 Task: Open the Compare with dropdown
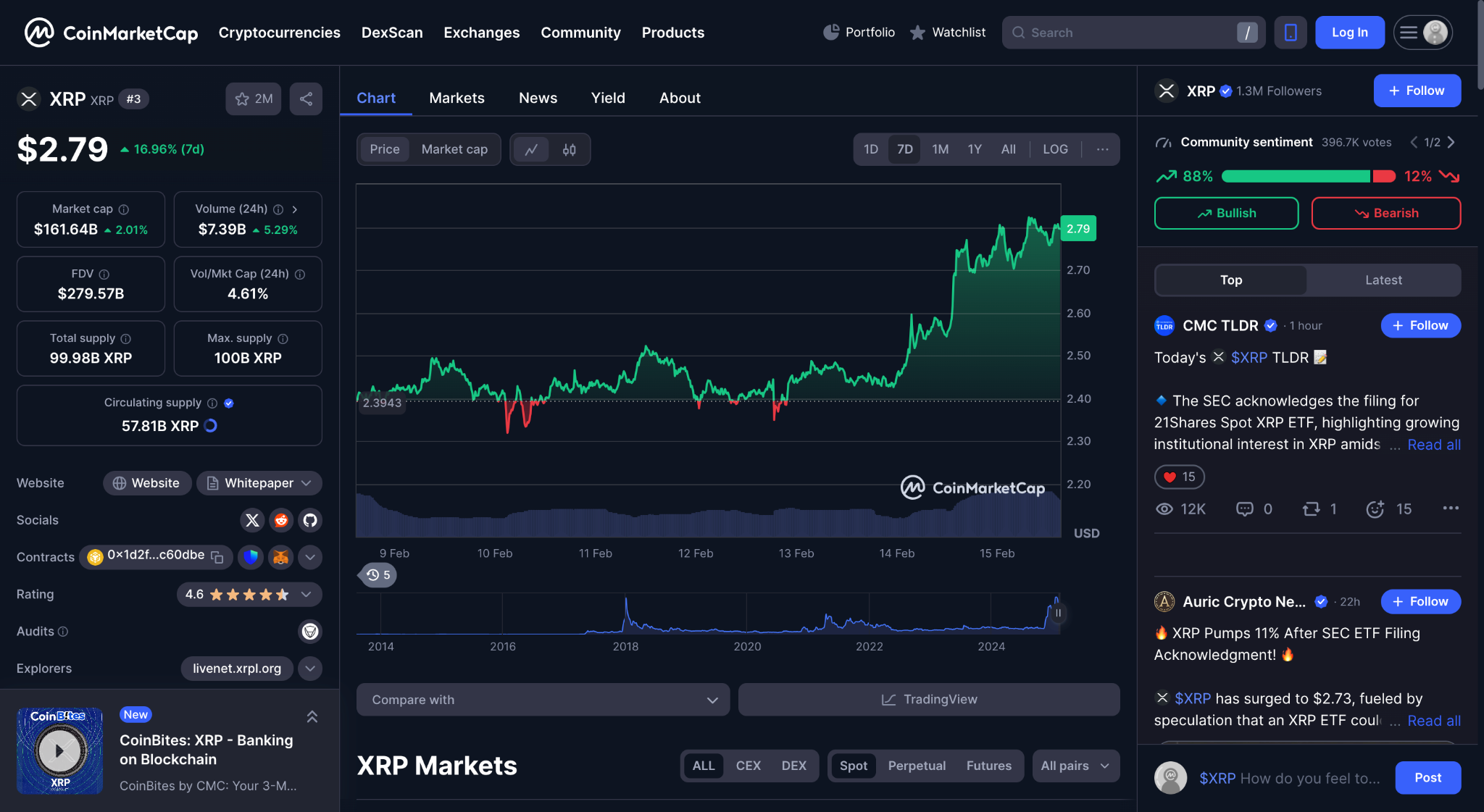[x=543, y=700]
